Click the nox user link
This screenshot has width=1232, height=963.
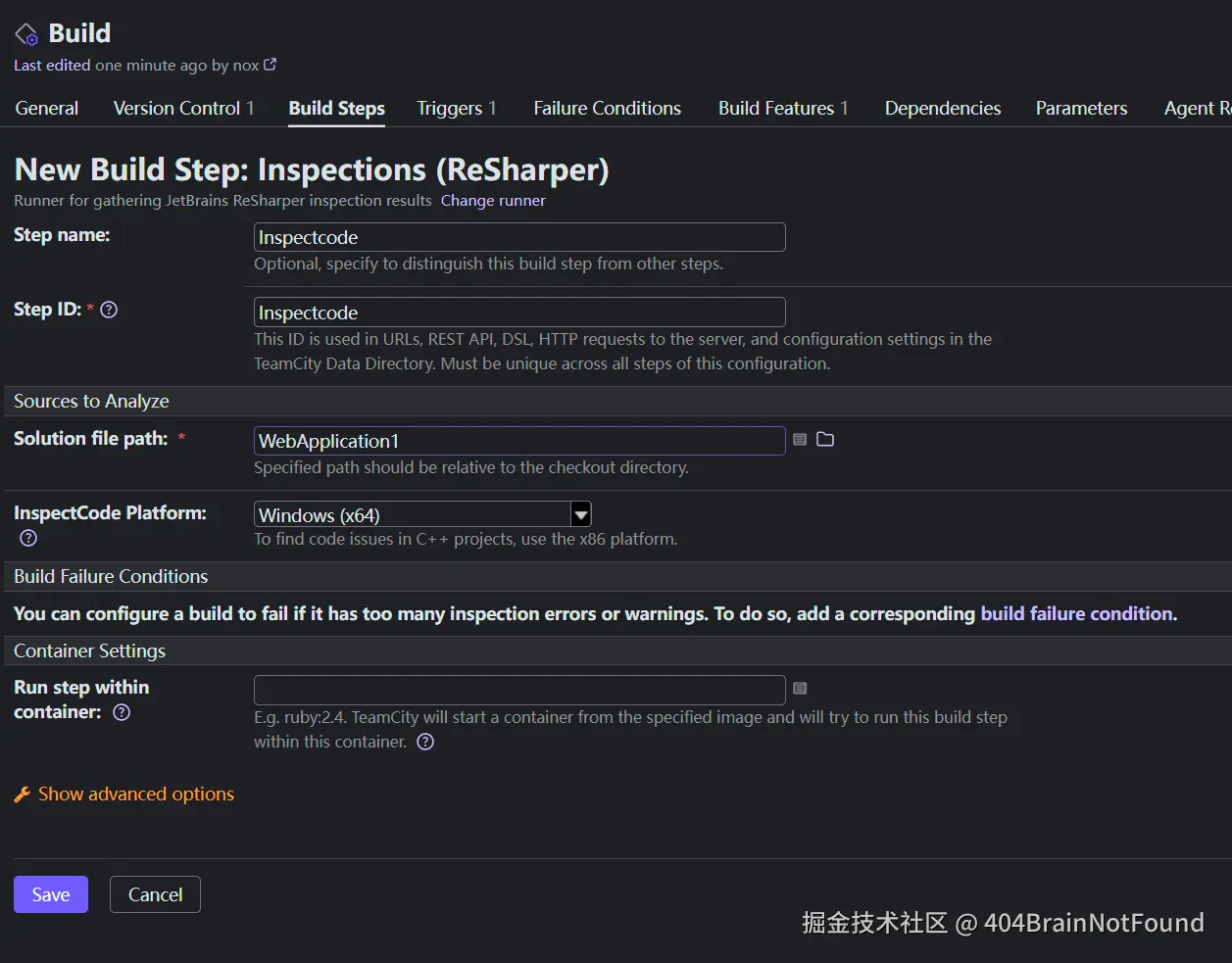[x=246, y=65]
